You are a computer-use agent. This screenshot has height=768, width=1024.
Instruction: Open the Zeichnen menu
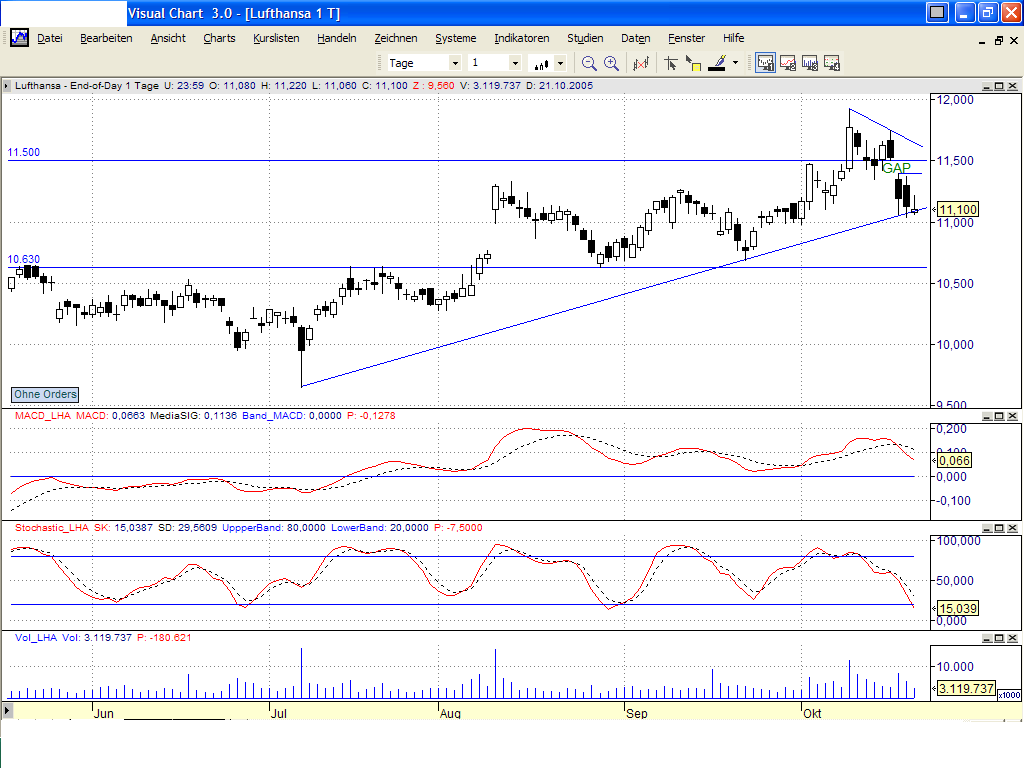pyautogui.click(x=396, y=38)
